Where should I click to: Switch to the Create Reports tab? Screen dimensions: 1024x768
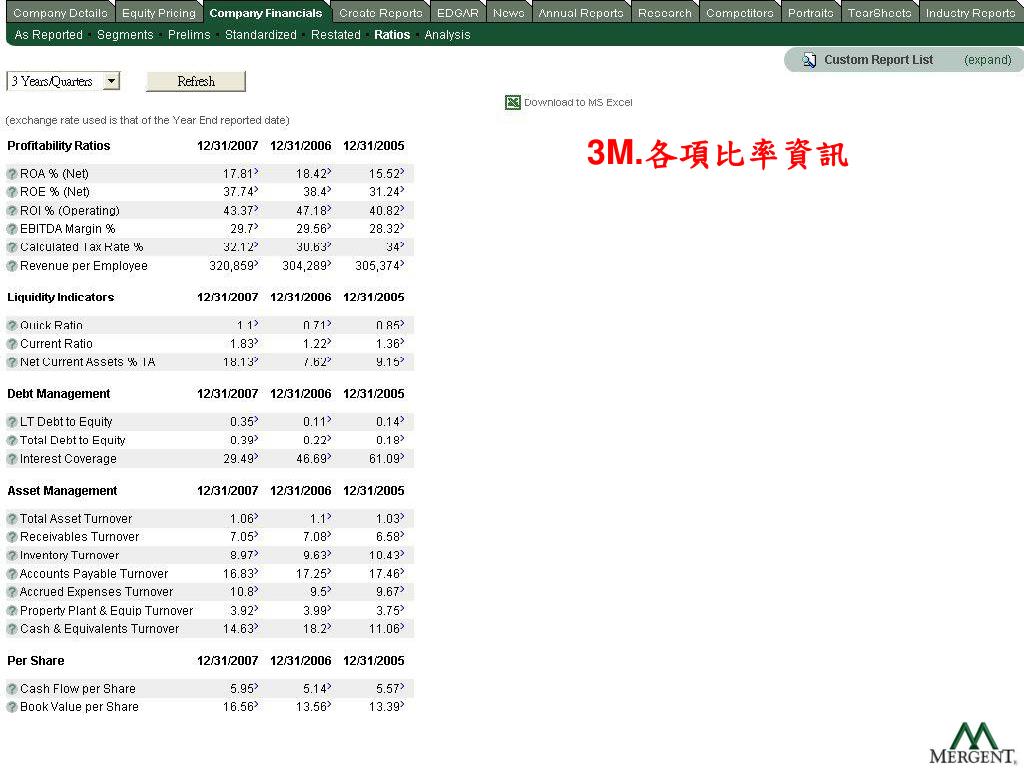pos(381,13)
